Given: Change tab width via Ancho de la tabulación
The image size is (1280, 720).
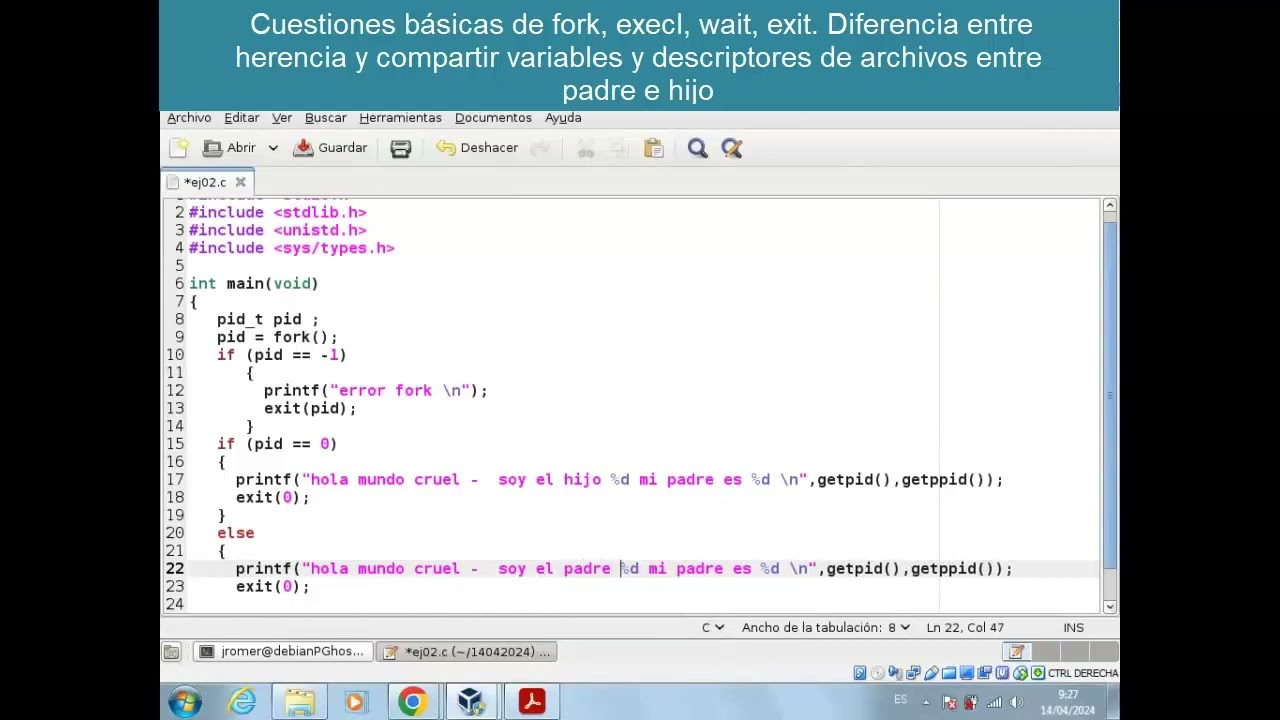Looking at the screenshot, I should point(825,627).
